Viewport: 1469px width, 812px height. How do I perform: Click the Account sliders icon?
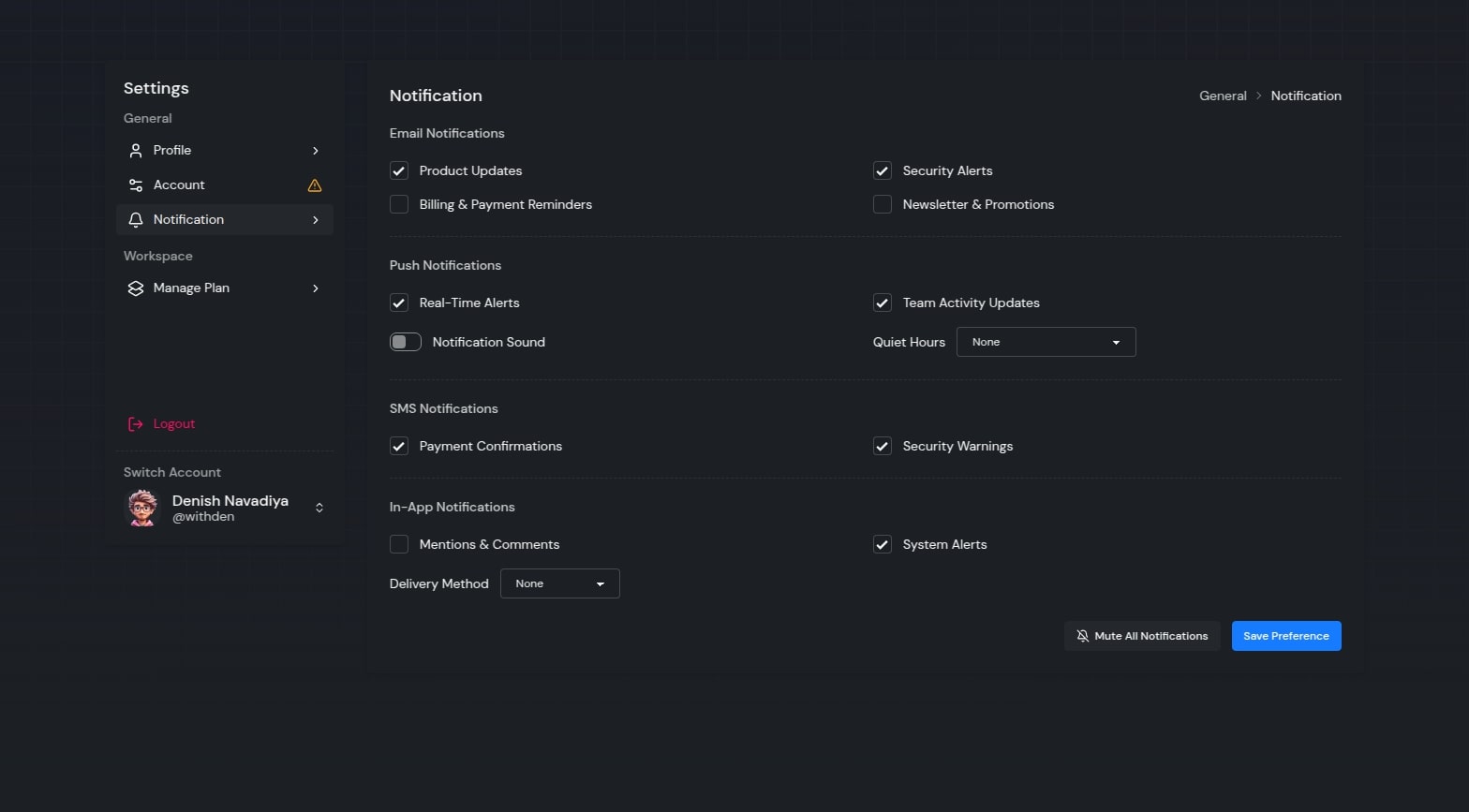(x=136, y=185)
